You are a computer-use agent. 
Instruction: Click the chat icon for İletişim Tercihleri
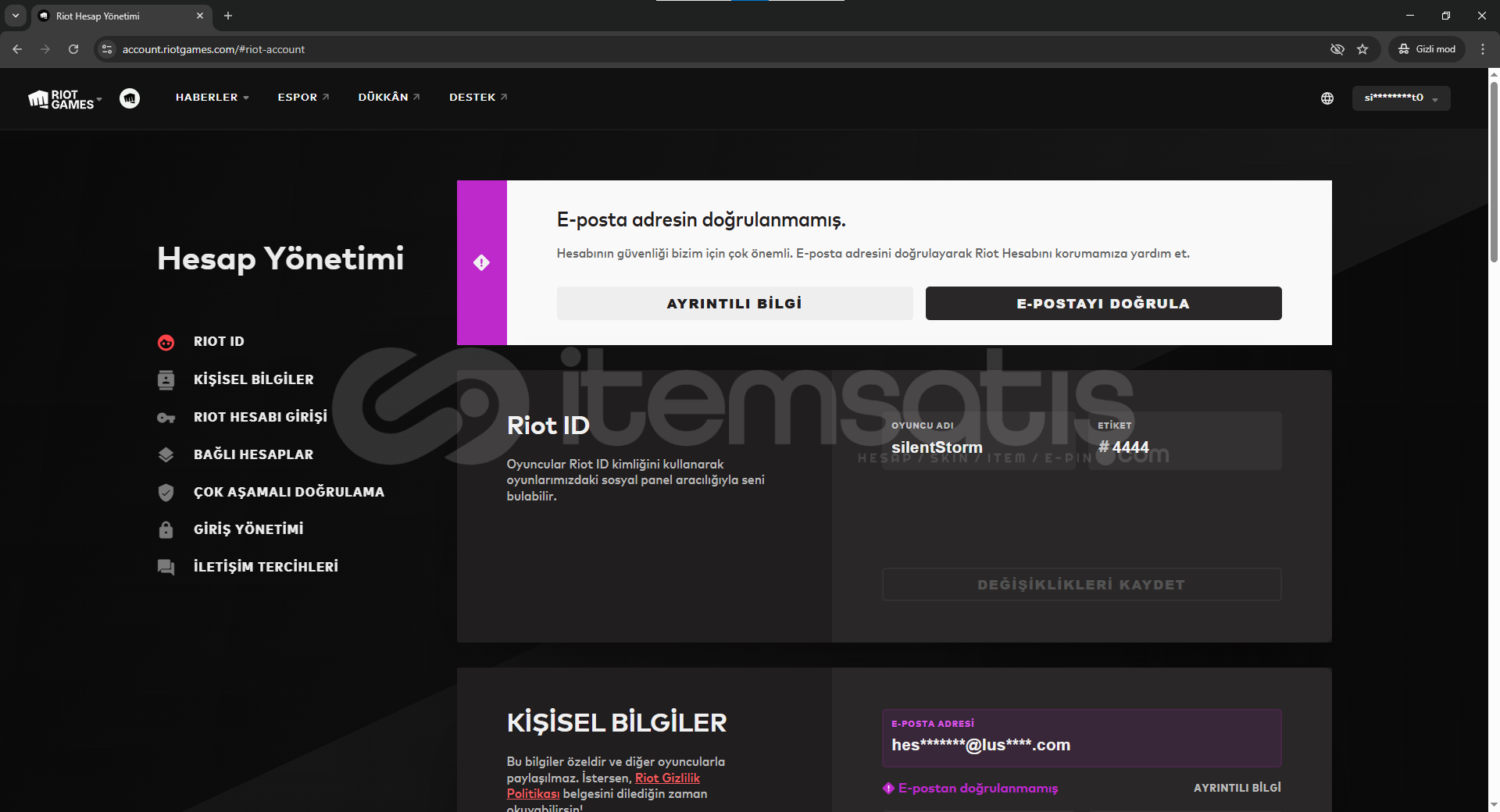[x=166, y=568]
